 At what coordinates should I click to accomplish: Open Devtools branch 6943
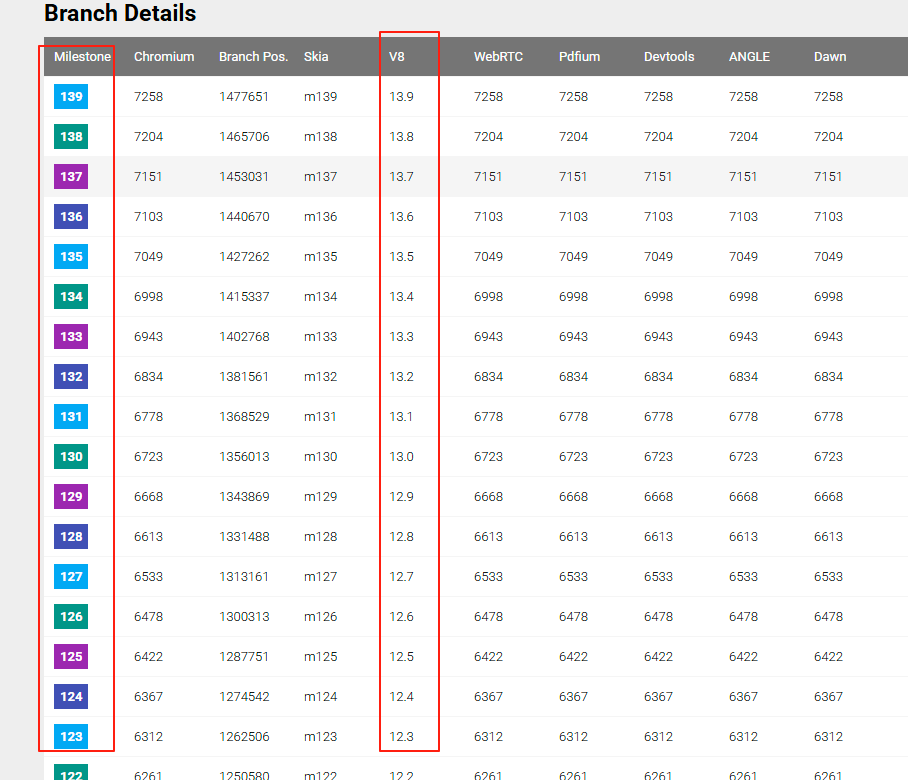click(658, 337)
